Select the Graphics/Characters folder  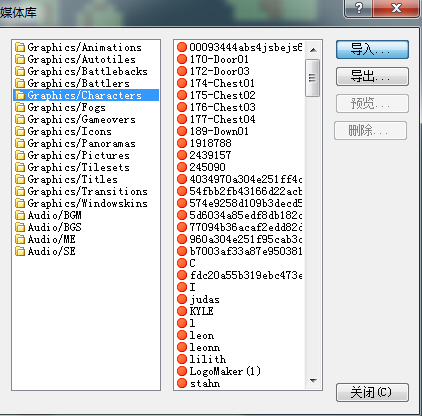[x=86, y=95]
